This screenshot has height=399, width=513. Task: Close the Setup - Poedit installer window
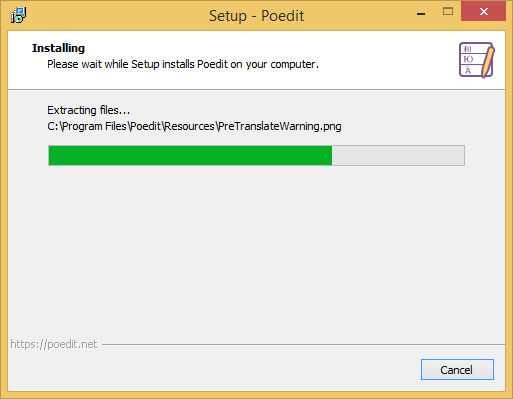coord(483,12)
